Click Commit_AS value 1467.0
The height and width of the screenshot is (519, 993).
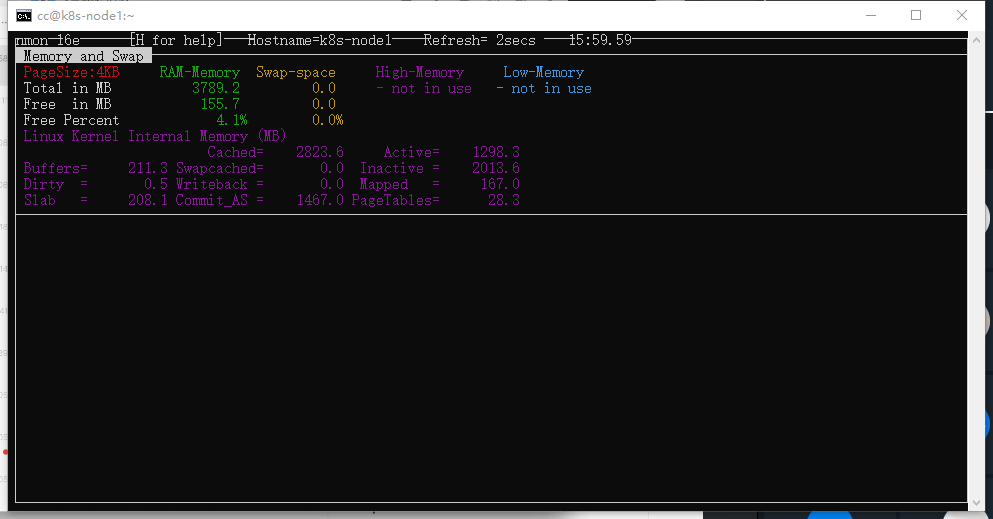click(x=320, y=200)
